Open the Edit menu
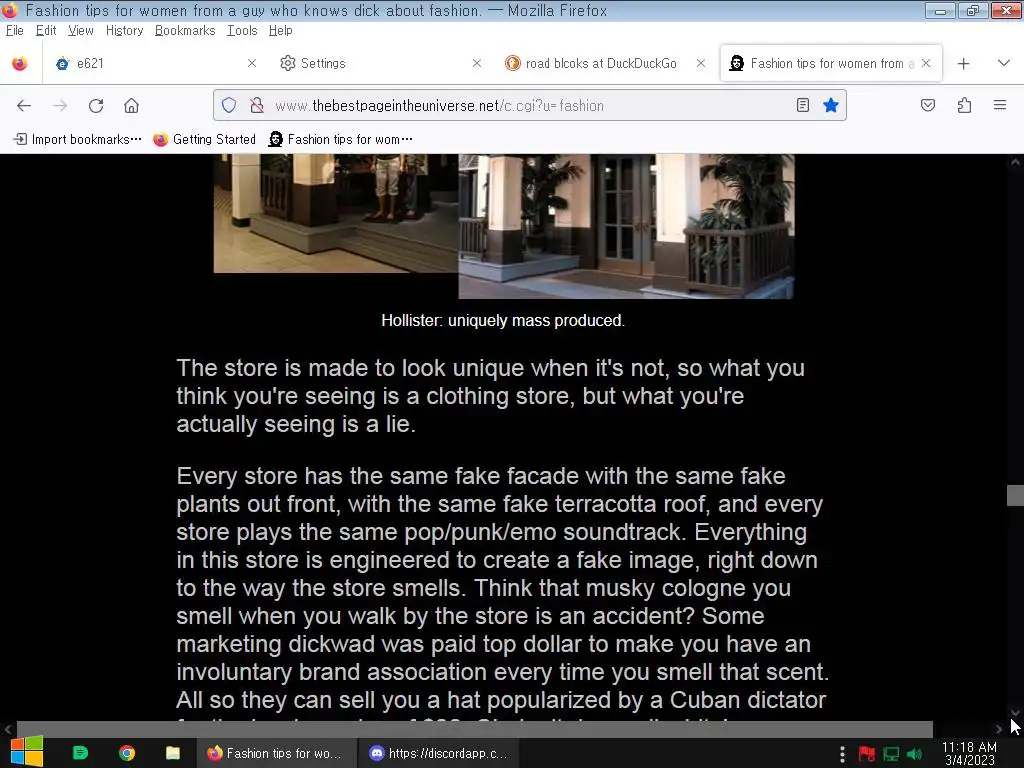 coord(46,31)
